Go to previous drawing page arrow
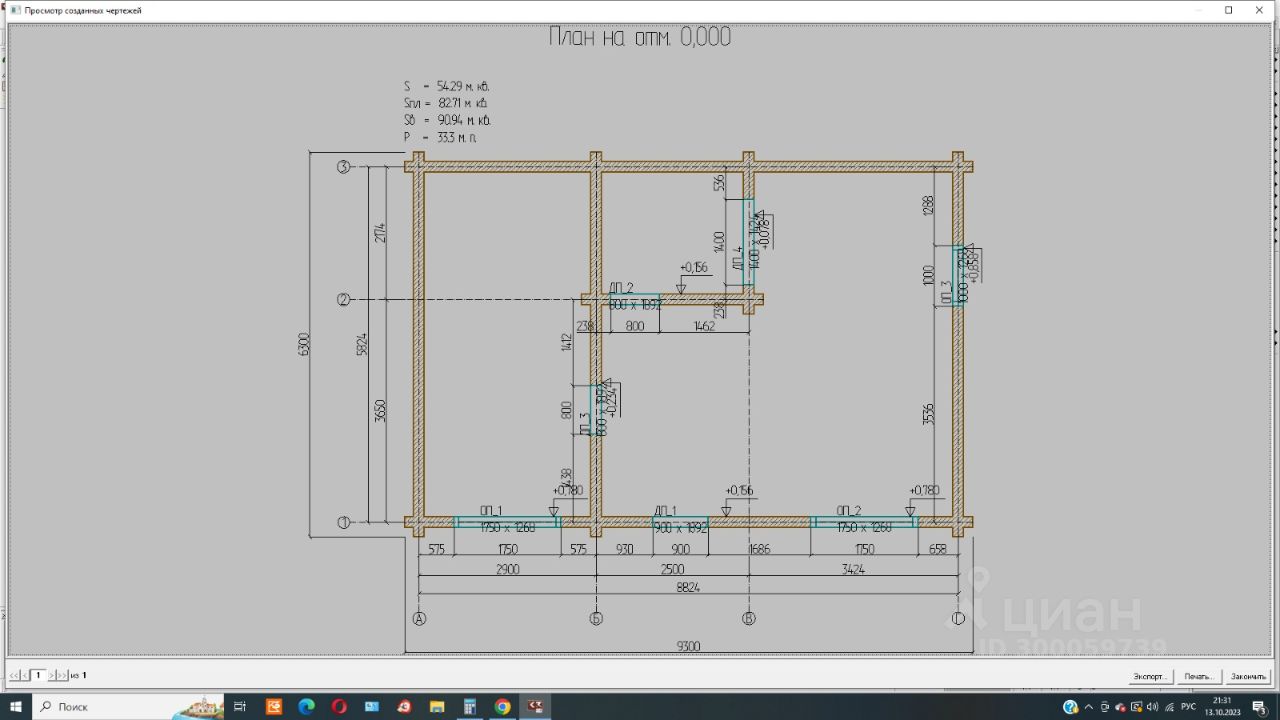This screenshot has width=1280, height=720. click(24, 676)
